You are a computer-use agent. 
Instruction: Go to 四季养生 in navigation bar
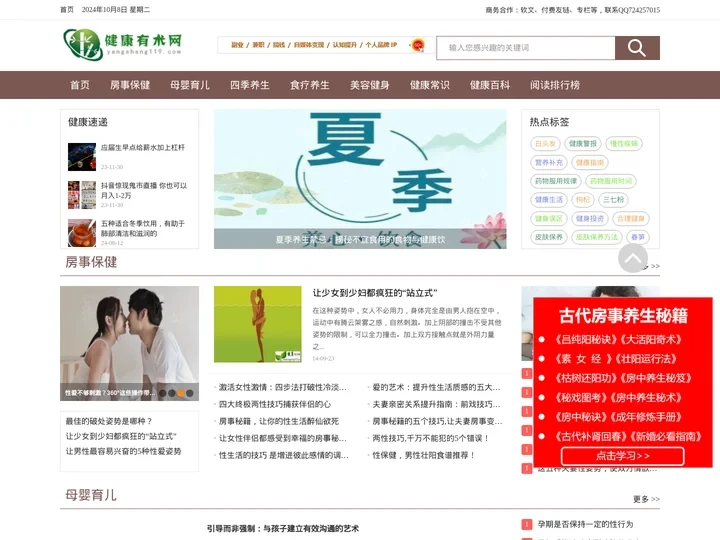(250, 85)
